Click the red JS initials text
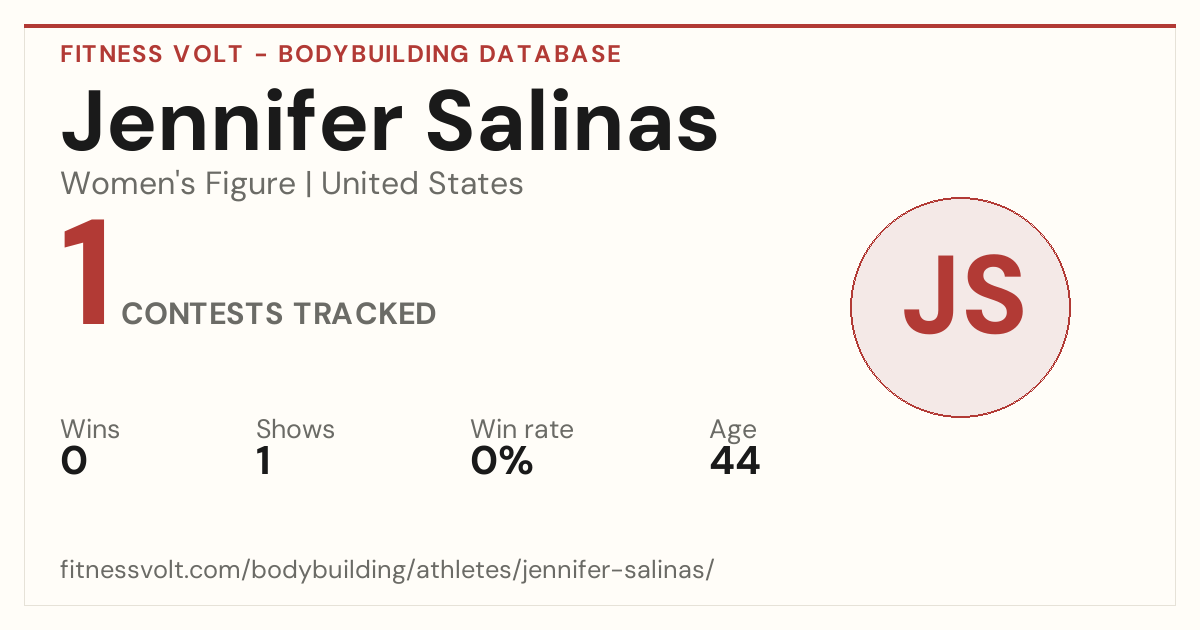Image resolution: width=1200 pixels, height=630 pixels. (x=963, y=296)
